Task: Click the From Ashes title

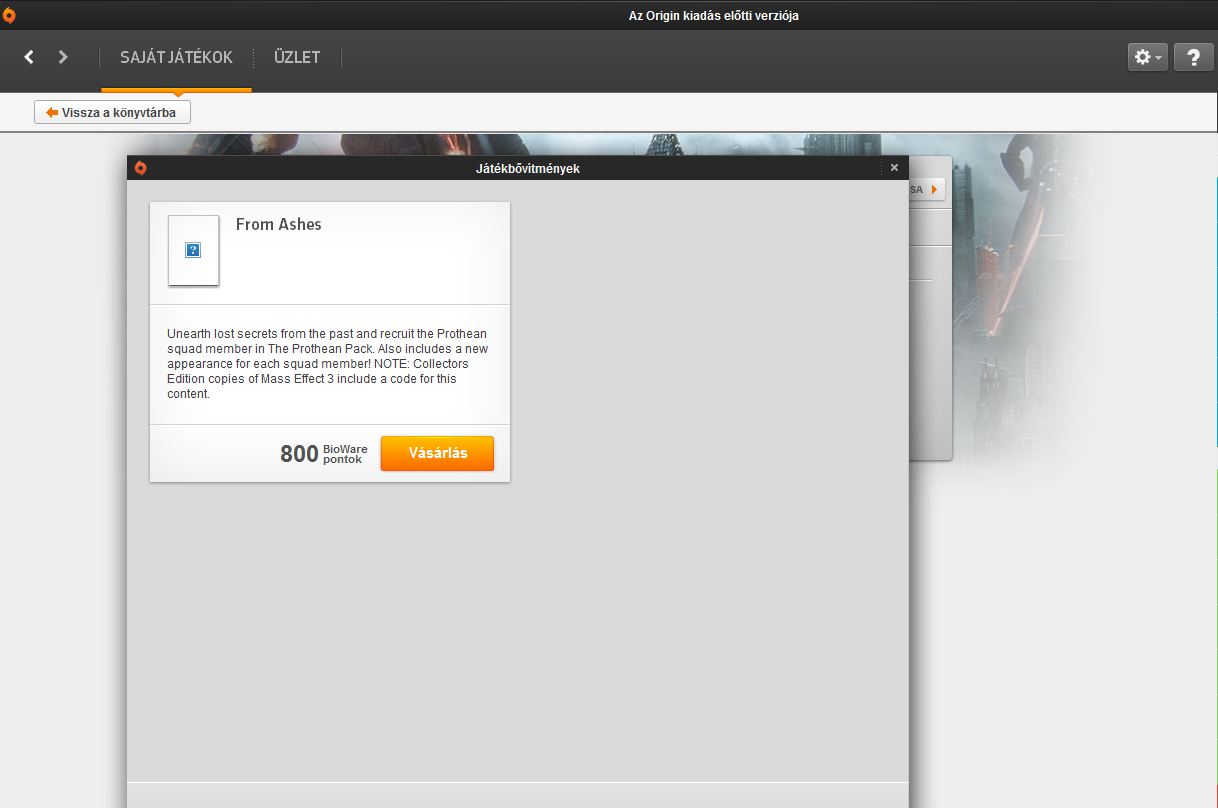Action: coord(279,225)
